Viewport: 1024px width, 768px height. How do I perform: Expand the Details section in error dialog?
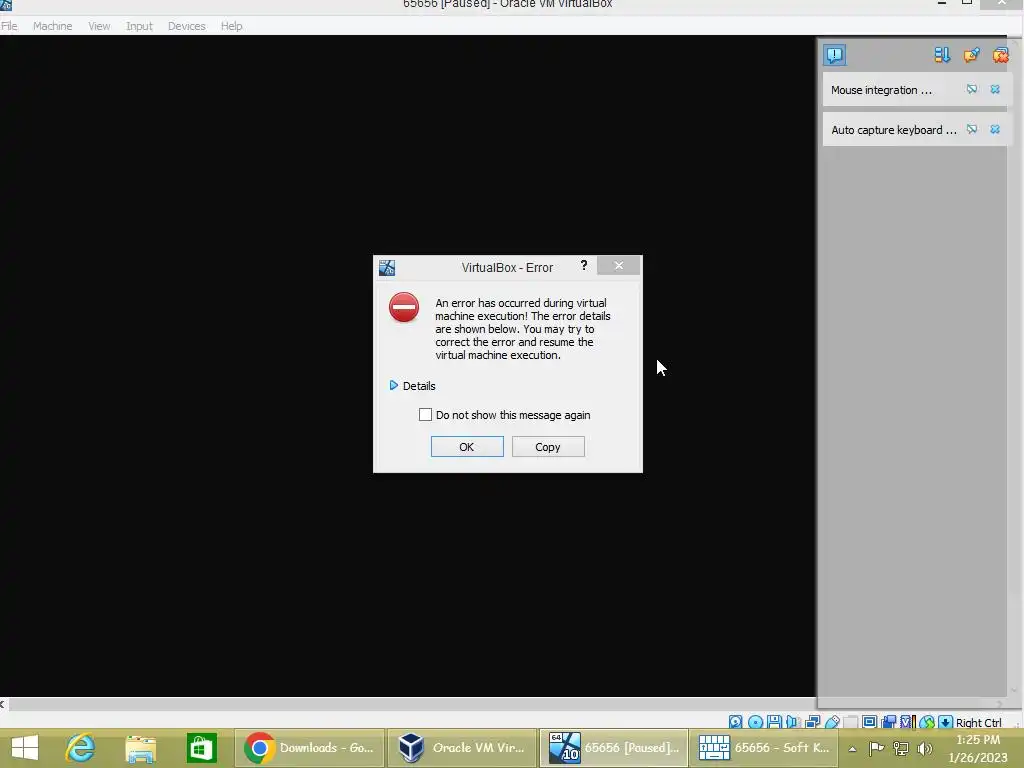(412, 386)
